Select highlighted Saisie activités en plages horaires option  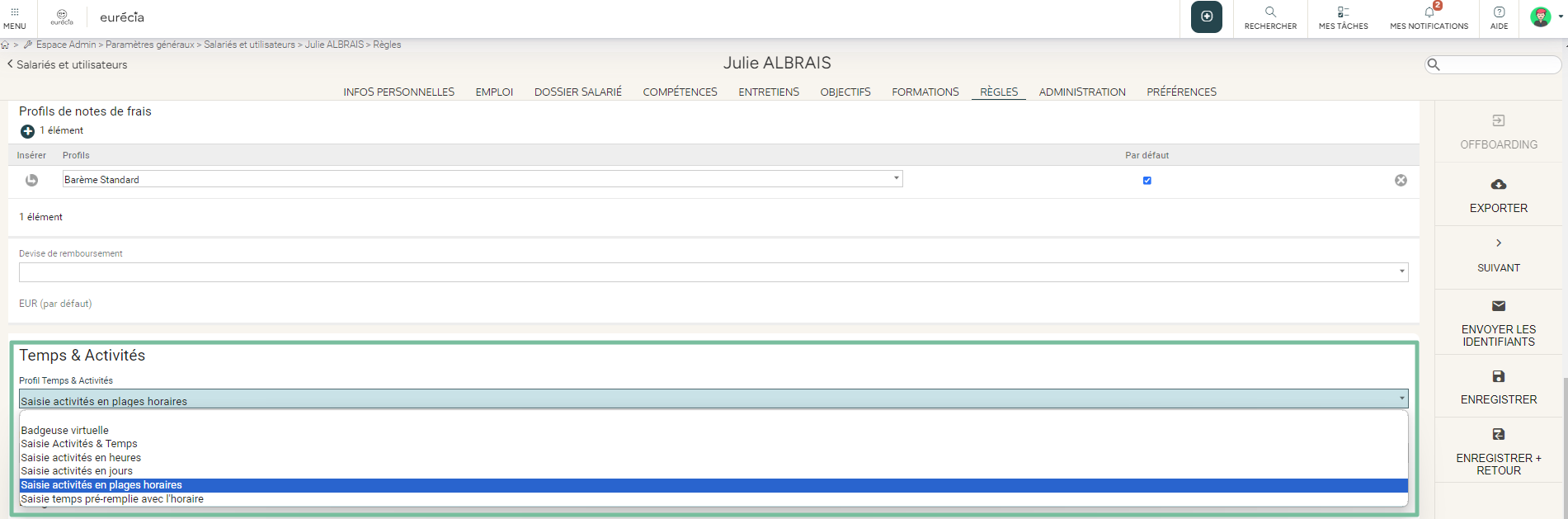(713, 485)
